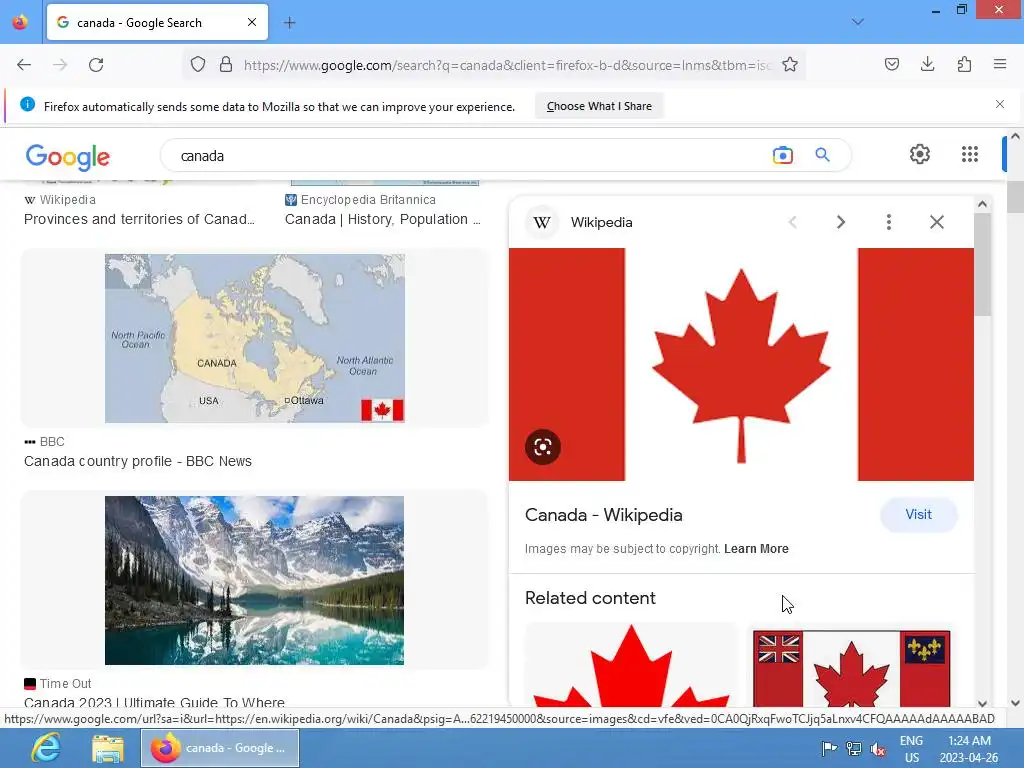This screenshot has width=1024, height=768.
Task: Open Learn More copyright link
Action: point(756,549)
